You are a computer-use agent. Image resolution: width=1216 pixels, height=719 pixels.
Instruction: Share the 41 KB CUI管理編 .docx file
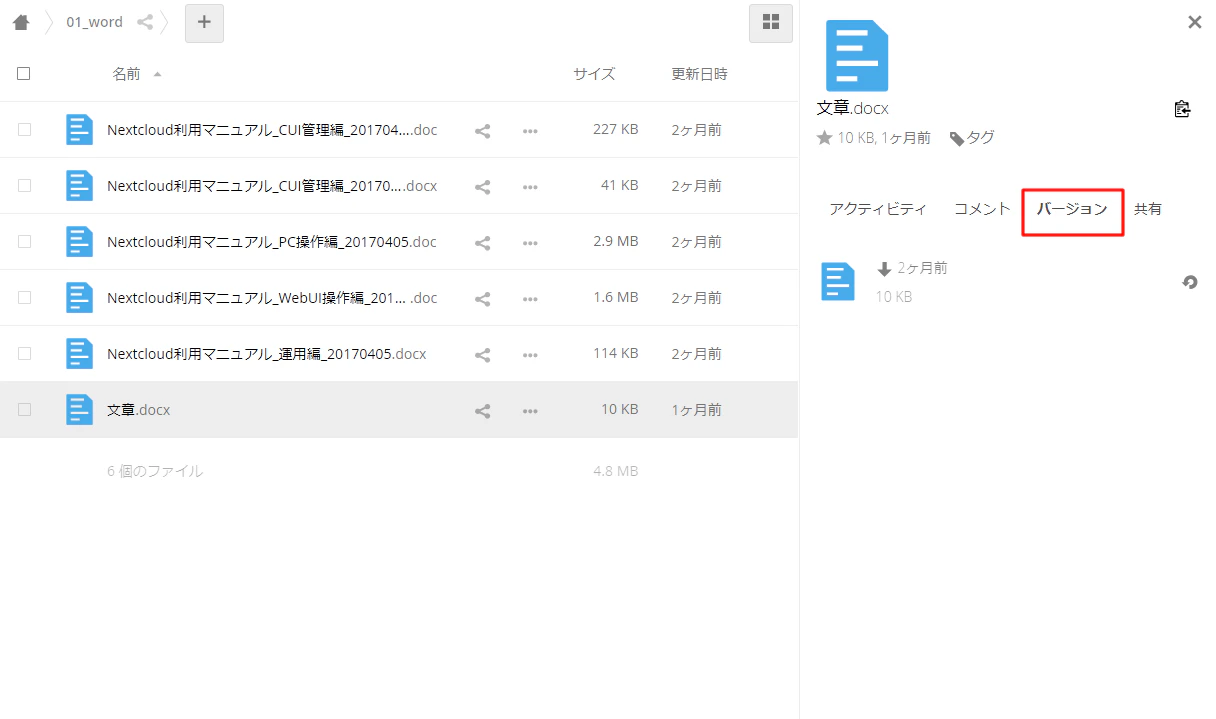click(x=482, y=186)
